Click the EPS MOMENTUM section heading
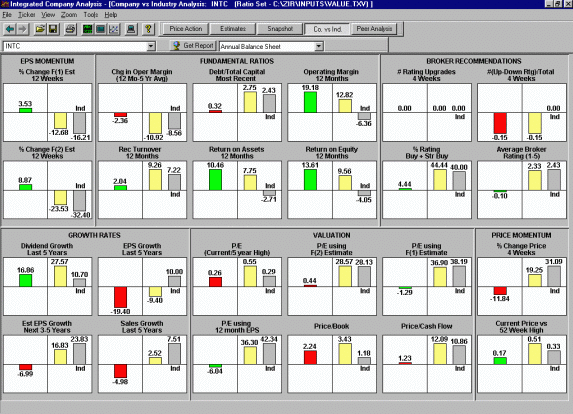The height and width of the screenshot is (414, 573). [47, 61]
